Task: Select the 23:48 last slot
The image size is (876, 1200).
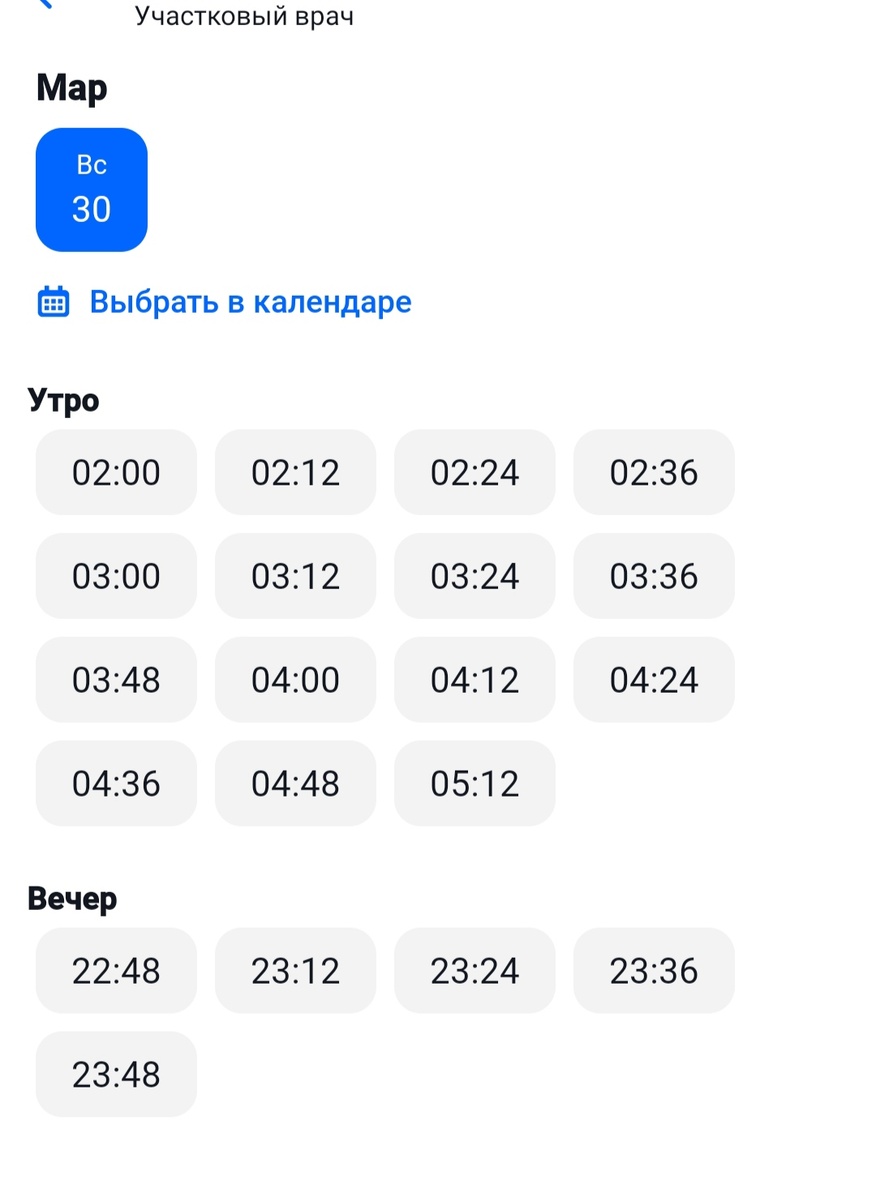Action: click(116, 1074)
